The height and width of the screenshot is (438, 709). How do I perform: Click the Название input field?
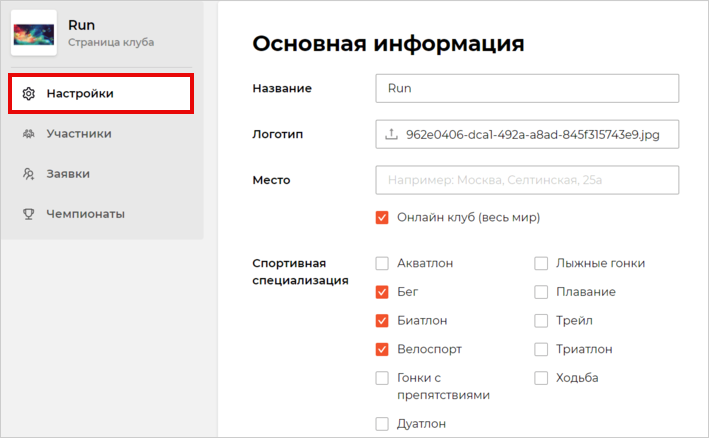(527, 89)
